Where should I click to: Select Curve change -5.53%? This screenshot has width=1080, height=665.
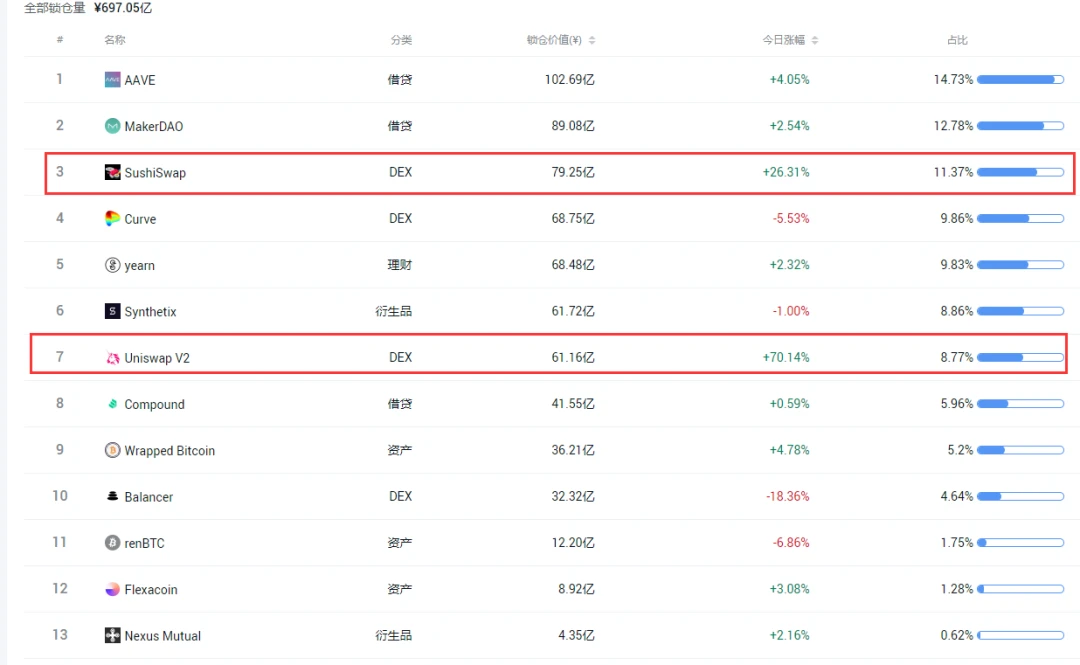click(x=791, y=218)
